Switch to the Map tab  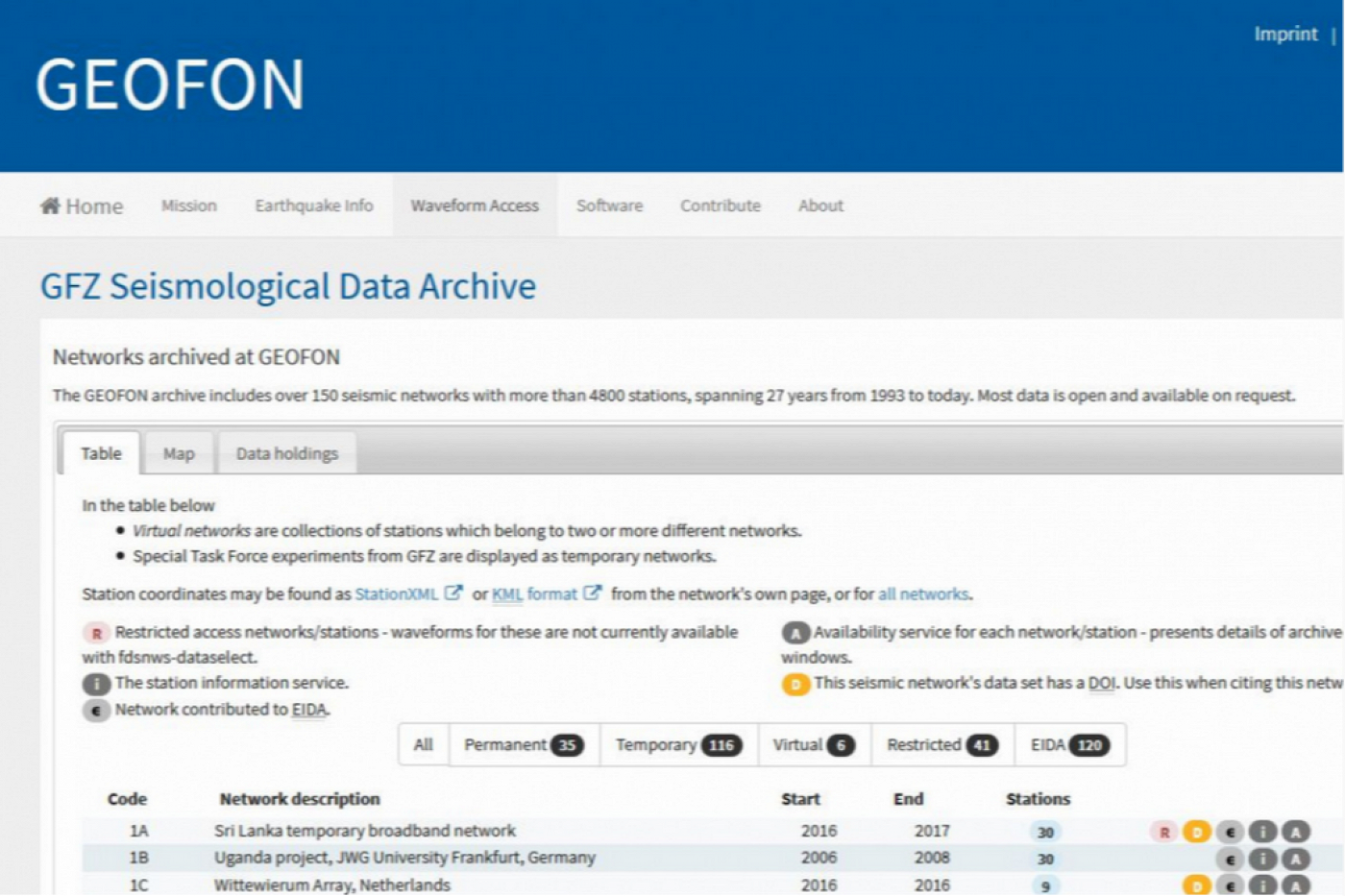[x=179, y=452]
